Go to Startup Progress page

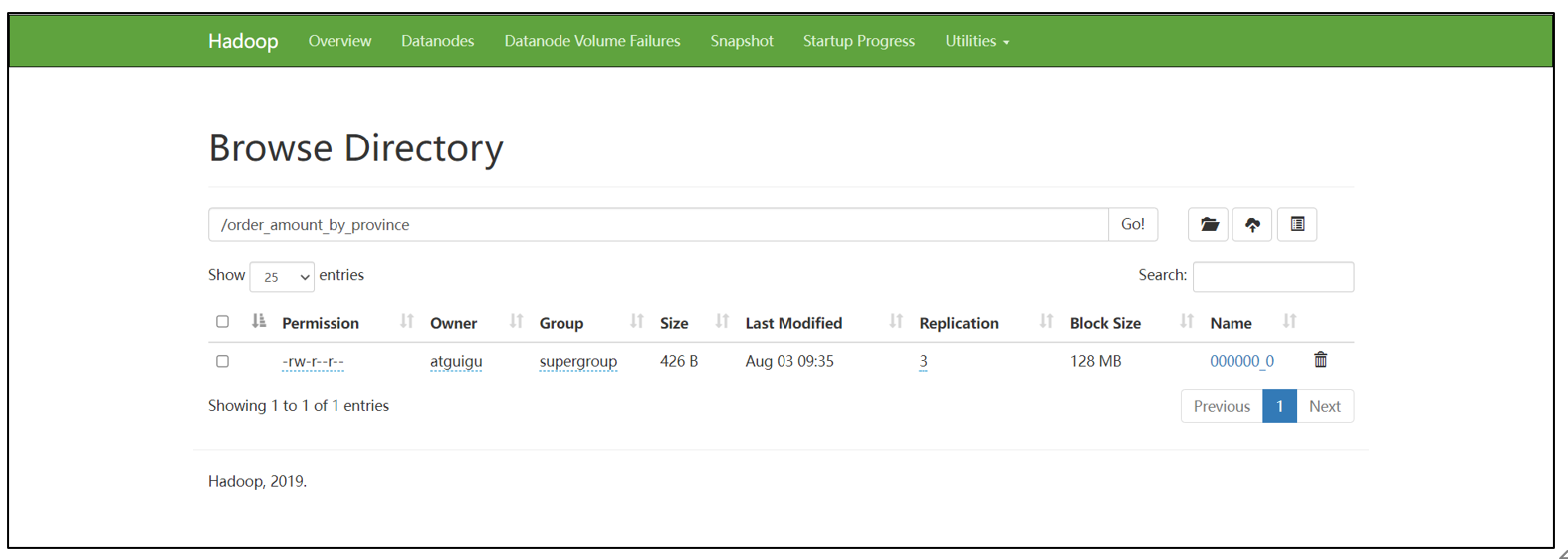(858, 41)
